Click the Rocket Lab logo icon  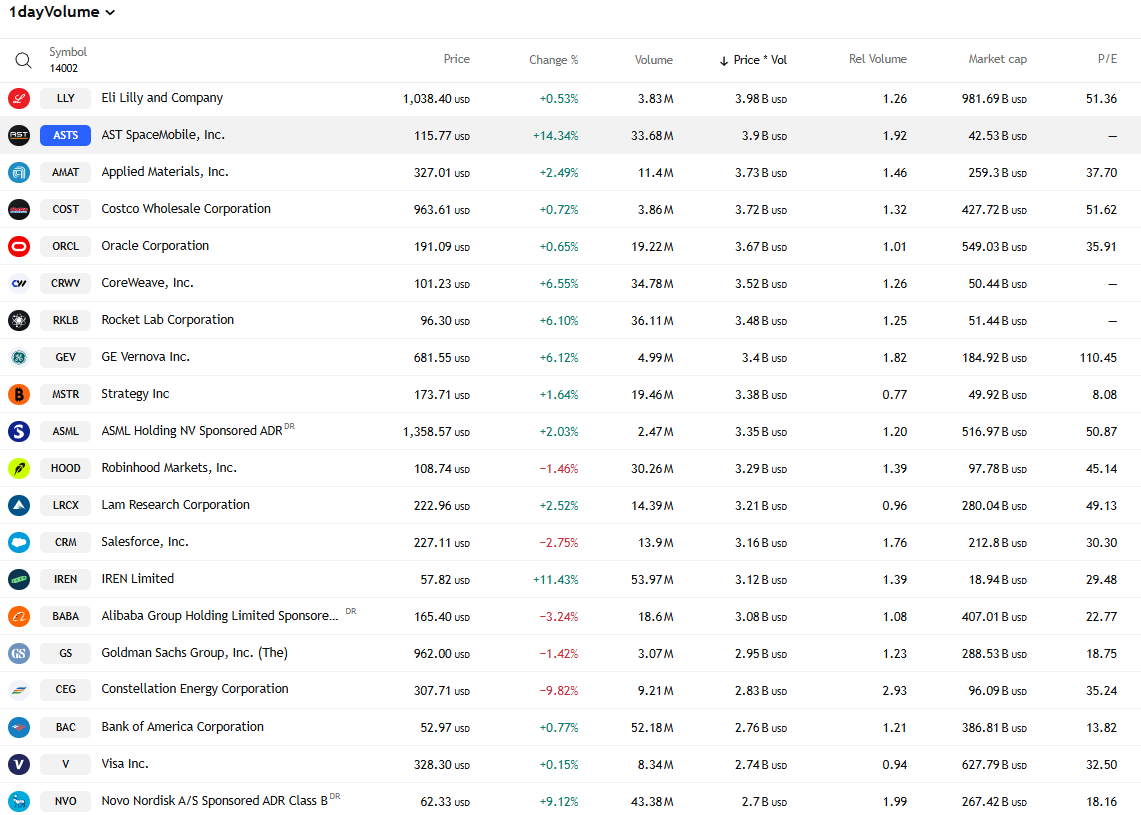click(19, 320)
